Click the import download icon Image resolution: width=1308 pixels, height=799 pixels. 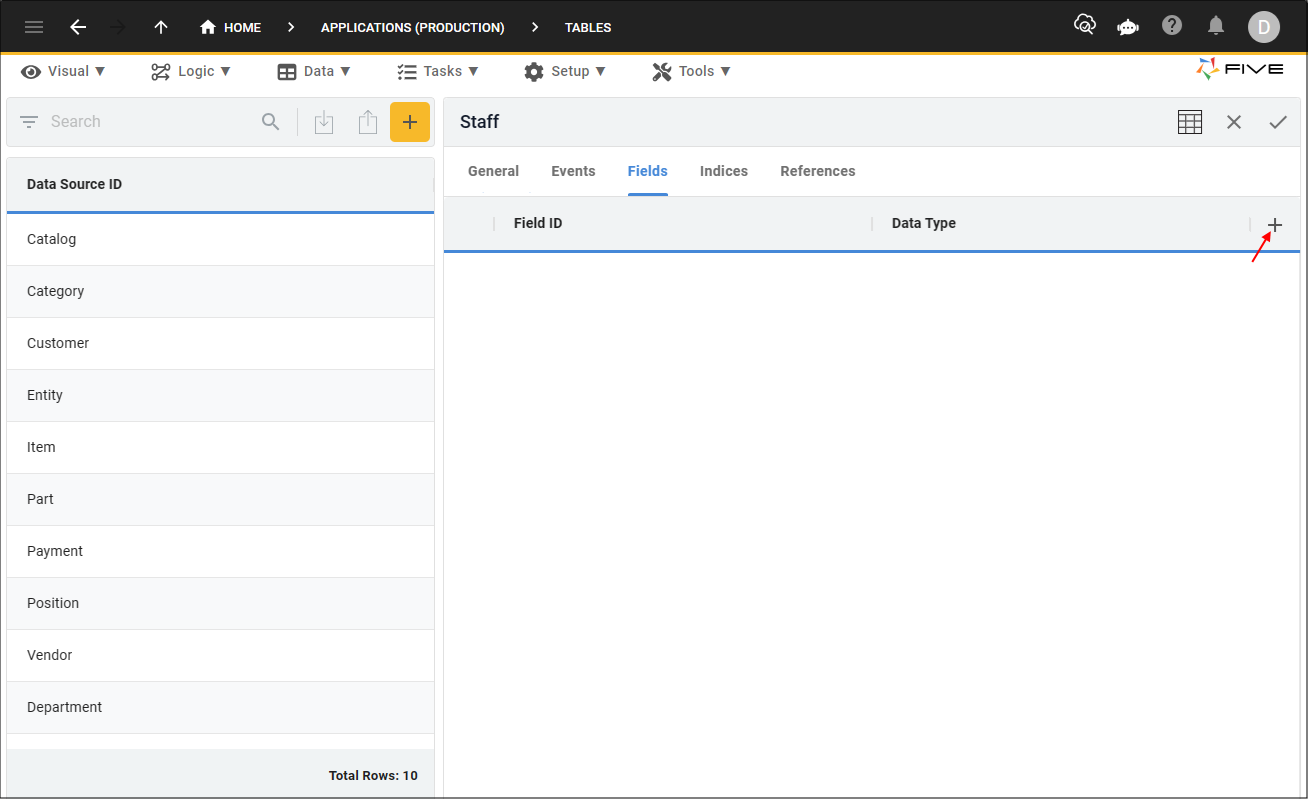pyautogui.click(x=324, y=122)
